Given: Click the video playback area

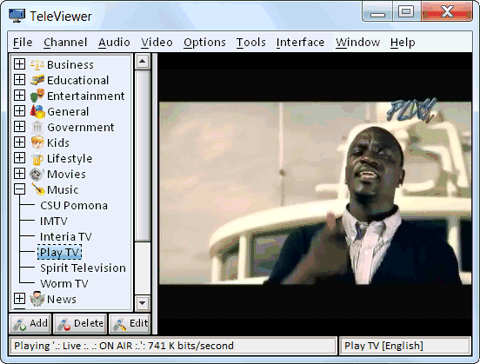Looking at the screenshot, I should tap(315, 194).
